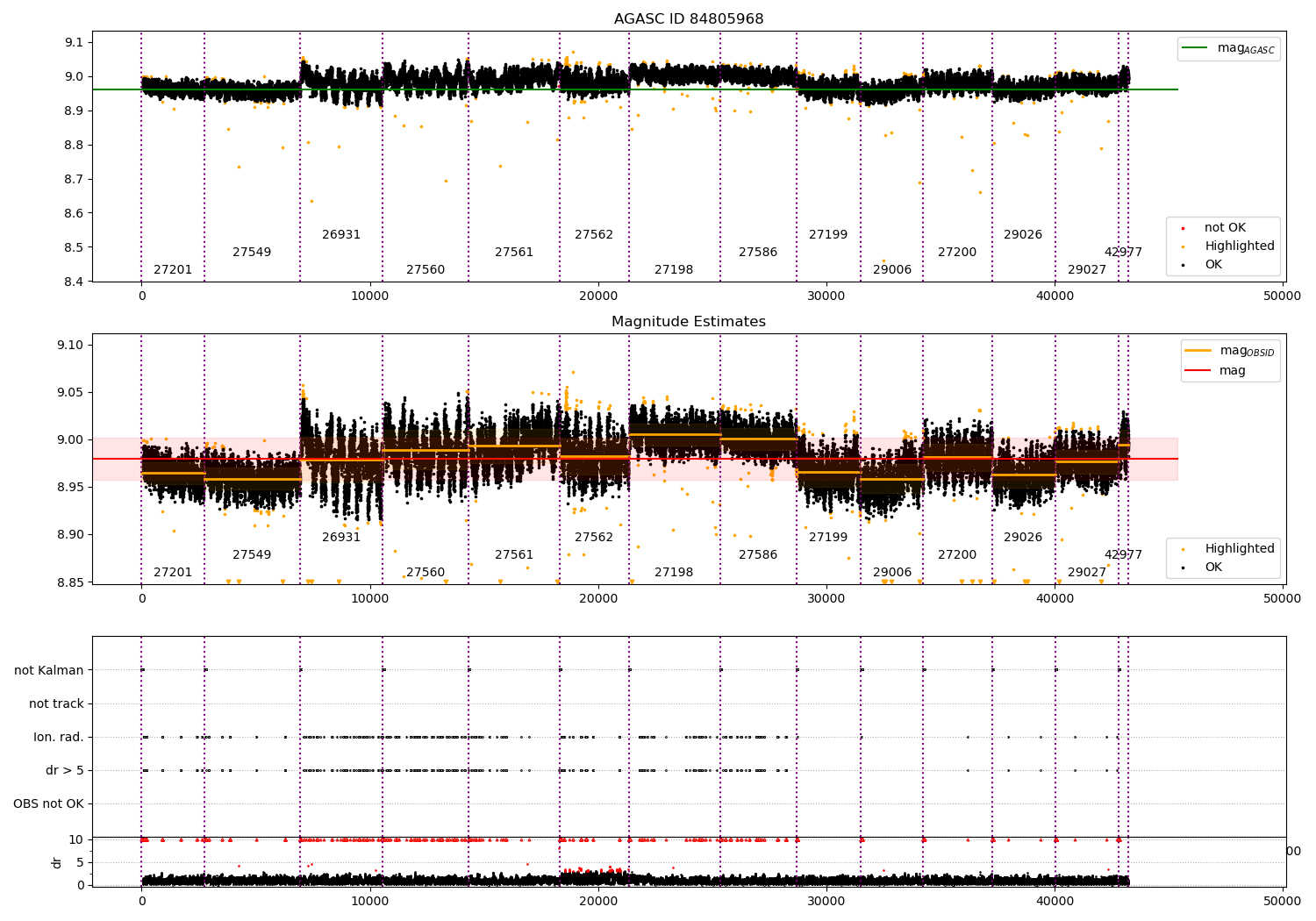Click the 8.7 y-tick of the top plot
The image size is (1316, 921).
point(75,179)
